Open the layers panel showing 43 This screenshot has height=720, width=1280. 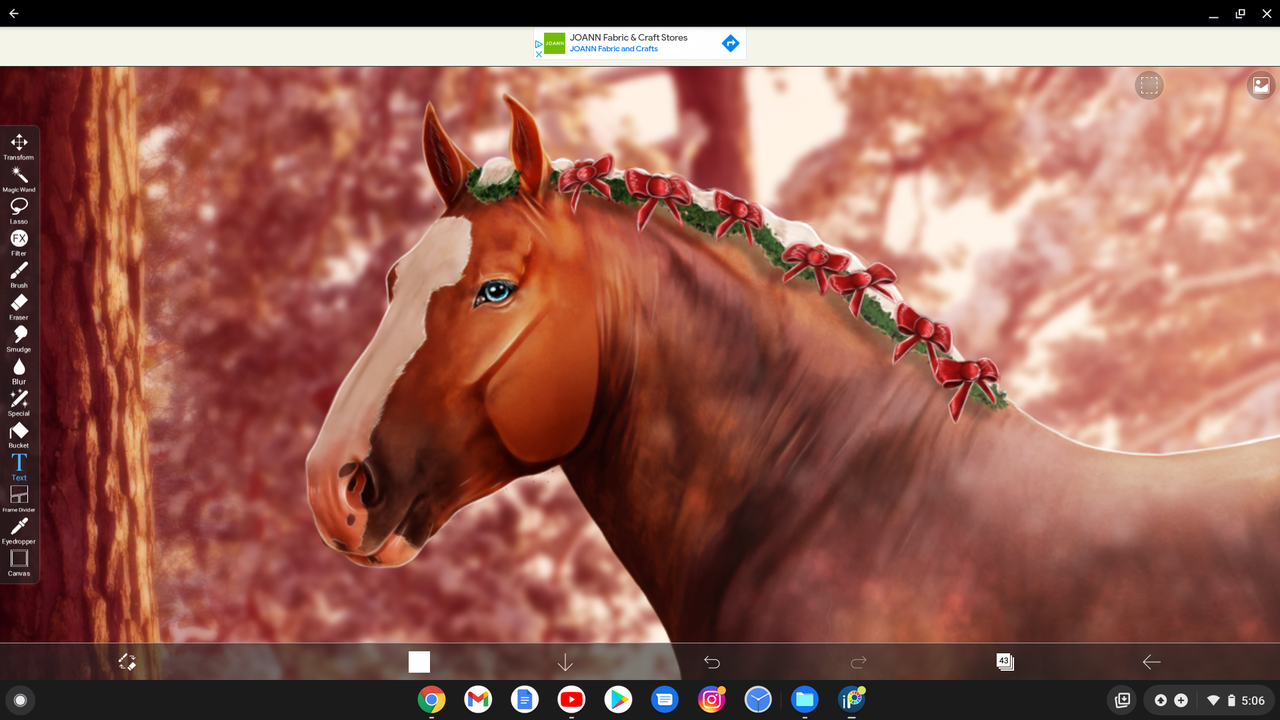click(1005, 662)
